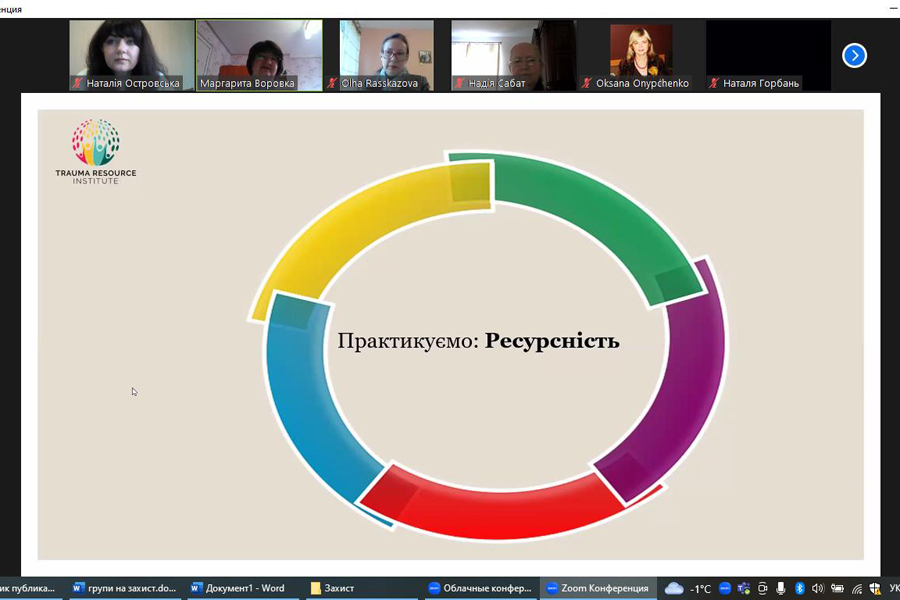Click Надія Сабат name label

(496, 83)
